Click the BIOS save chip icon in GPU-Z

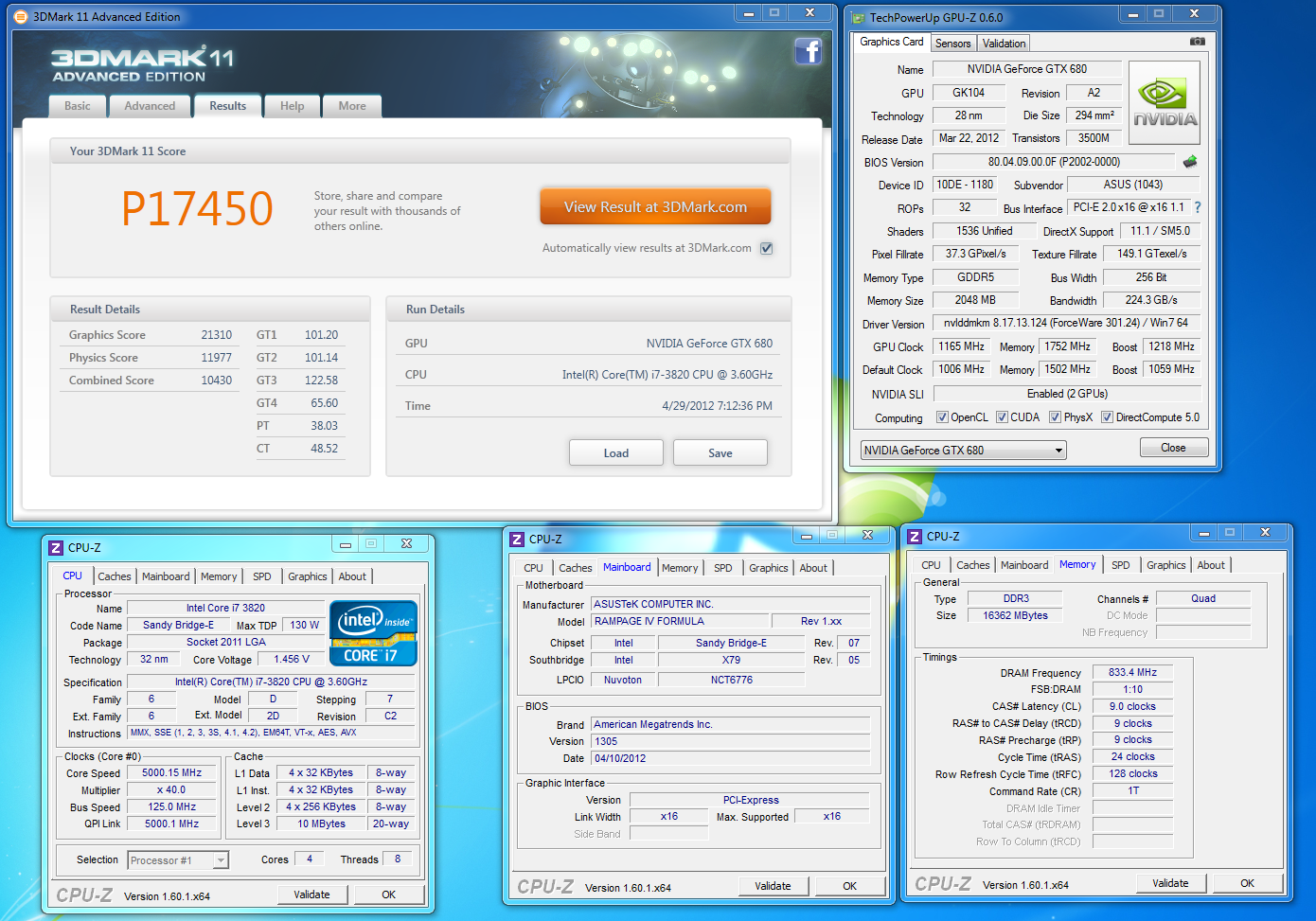click(x=1190, y=162)
